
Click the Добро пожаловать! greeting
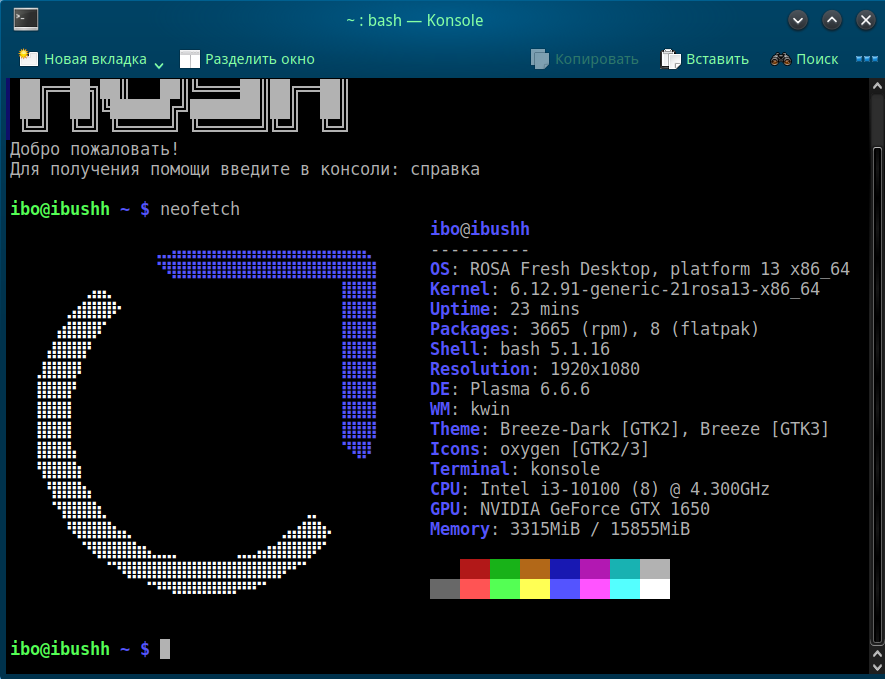tap(95, 149)
